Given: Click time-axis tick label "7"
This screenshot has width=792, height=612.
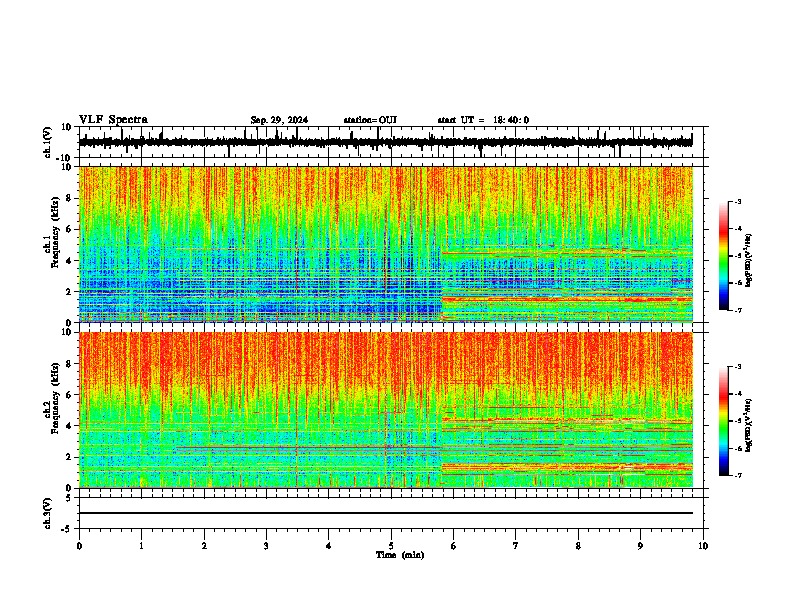Looking at the screenshot, I should click(516, 546).
